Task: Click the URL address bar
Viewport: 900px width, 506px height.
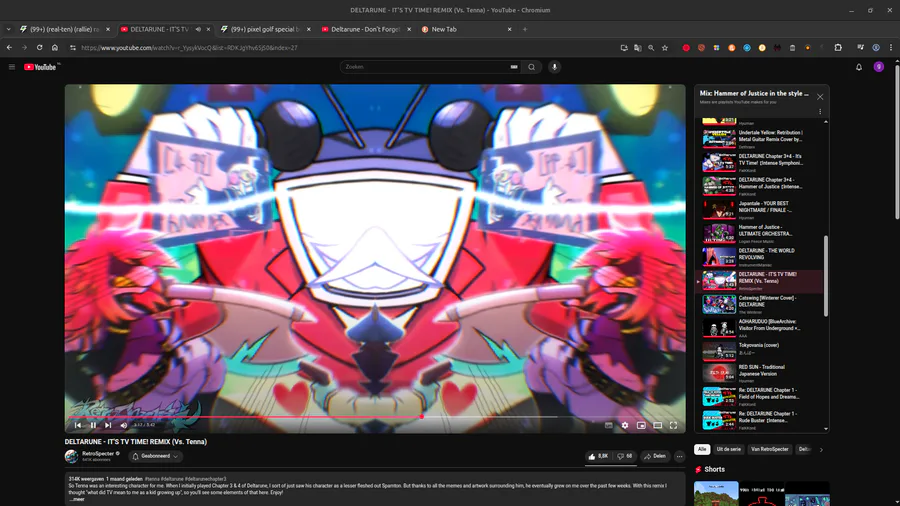Action: click(x=344, y=48)
